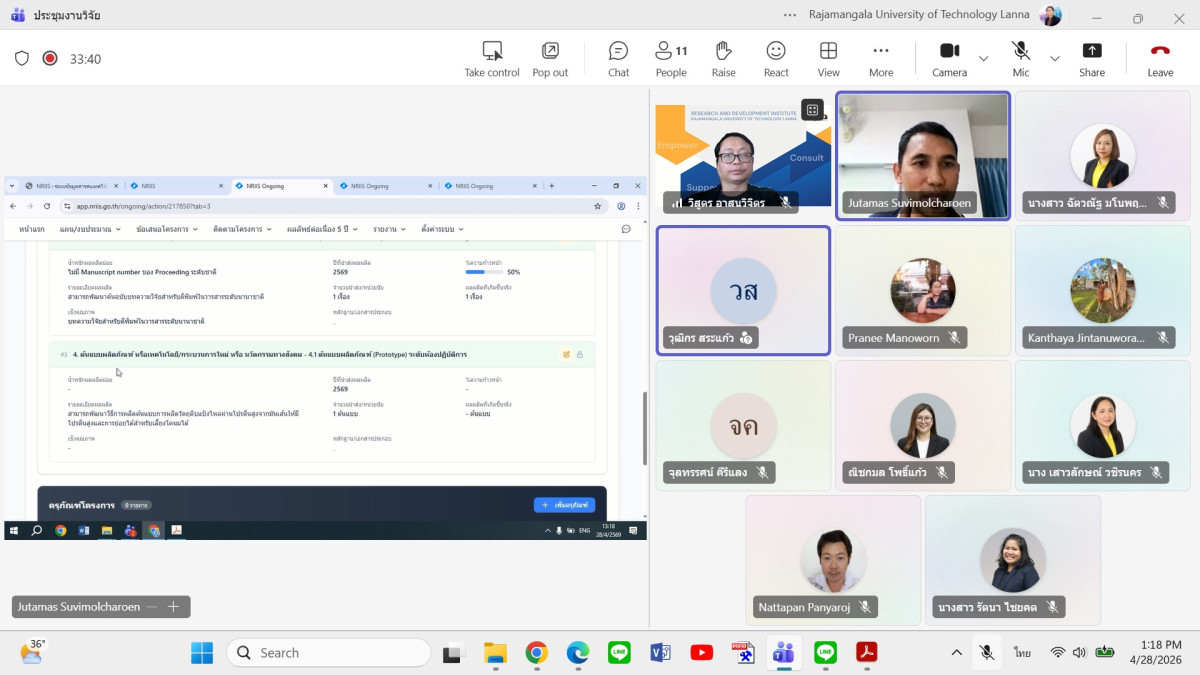The width and height of the screenshot is (1200, 675).
Task: Pop out the shared screen
Action: [x=549, y=58]
